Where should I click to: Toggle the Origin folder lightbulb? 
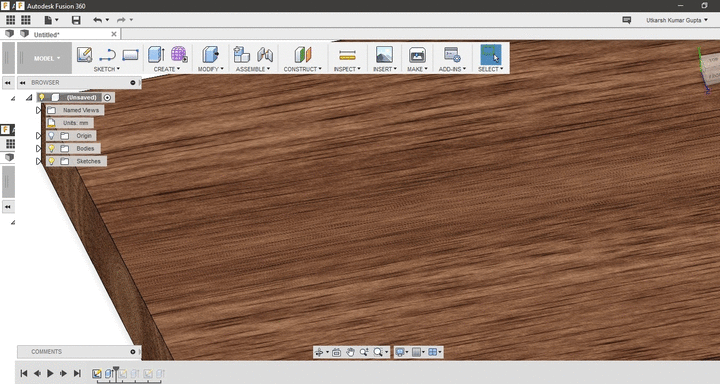[51, 136]
